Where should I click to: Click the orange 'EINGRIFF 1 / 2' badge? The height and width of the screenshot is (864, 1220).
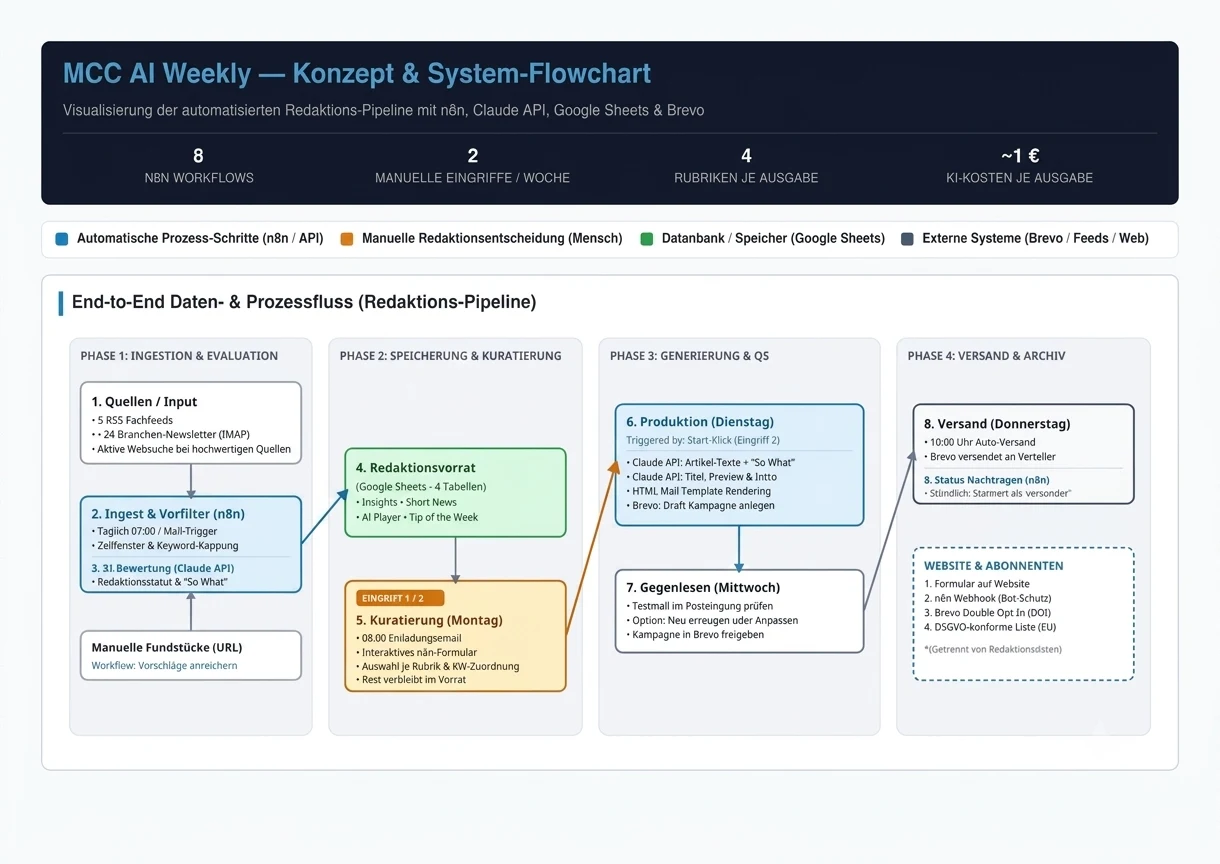pyautogui.click(x=400, y=598)
